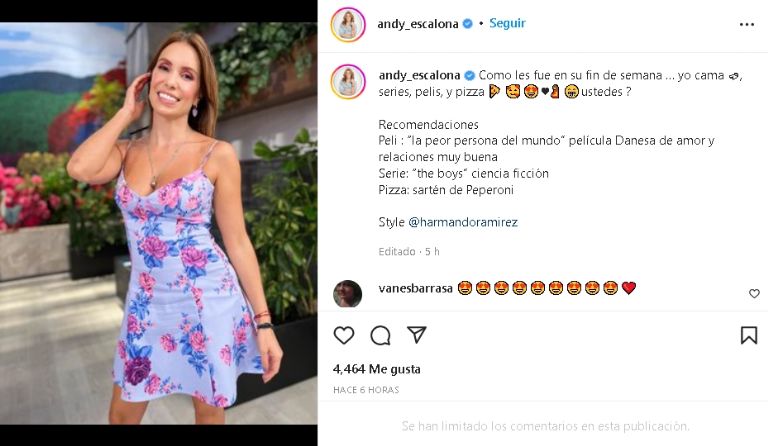Save post with bookmark icon
The width and height of the screenshot is (768, 446).
pos(749,335)
